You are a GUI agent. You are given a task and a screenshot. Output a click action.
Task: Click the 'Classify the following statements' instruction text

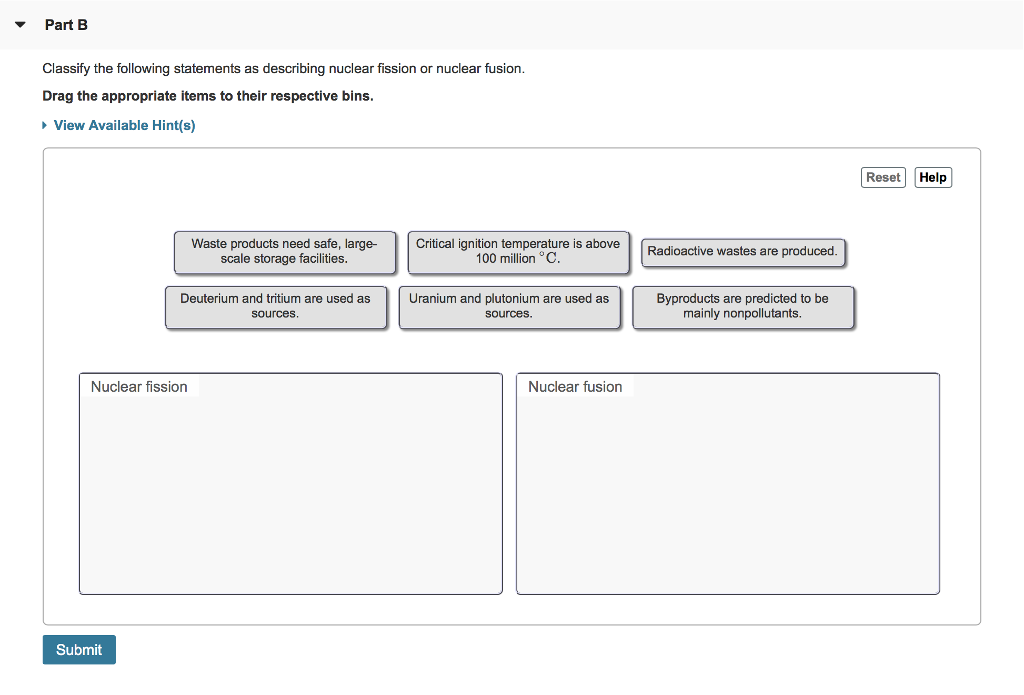coord(283,69)
